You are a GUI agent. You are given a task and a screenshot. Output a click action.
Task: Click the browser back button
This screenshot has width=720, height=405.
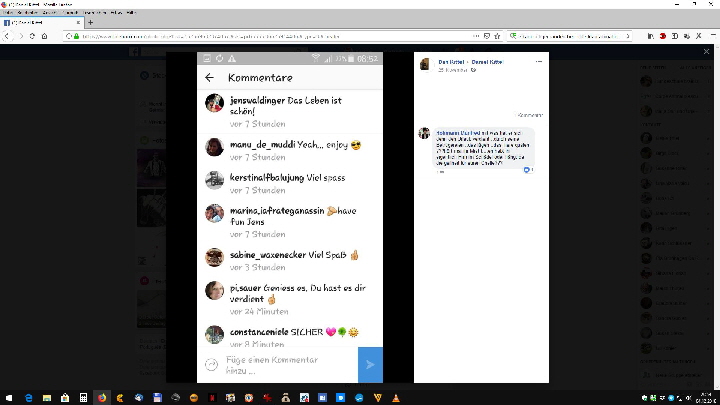pyautogui.click(x=8, y=36)
